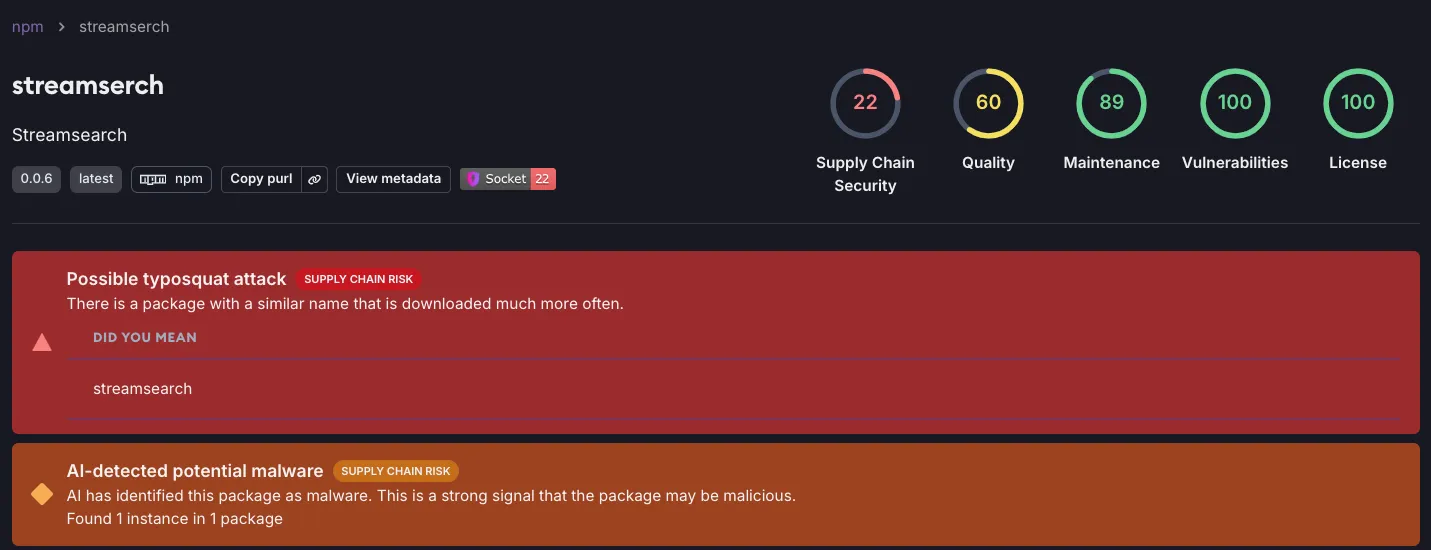Click the orange SUPPLY CHAIN RISK tag
Screen dimensions: 1431x550
[x=396, y=471]
